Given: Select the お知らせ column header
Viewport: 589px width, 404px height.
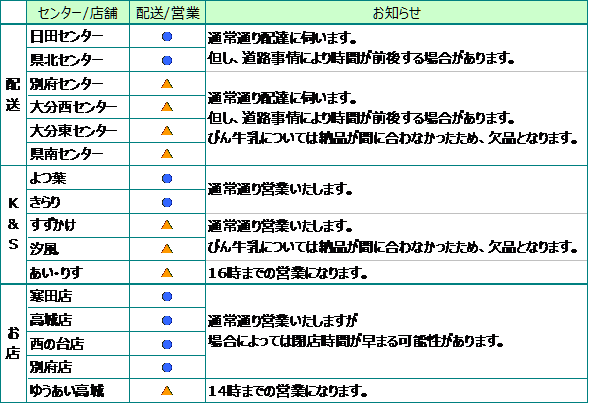Looking at the screenshot, I should tap(396, 13).
